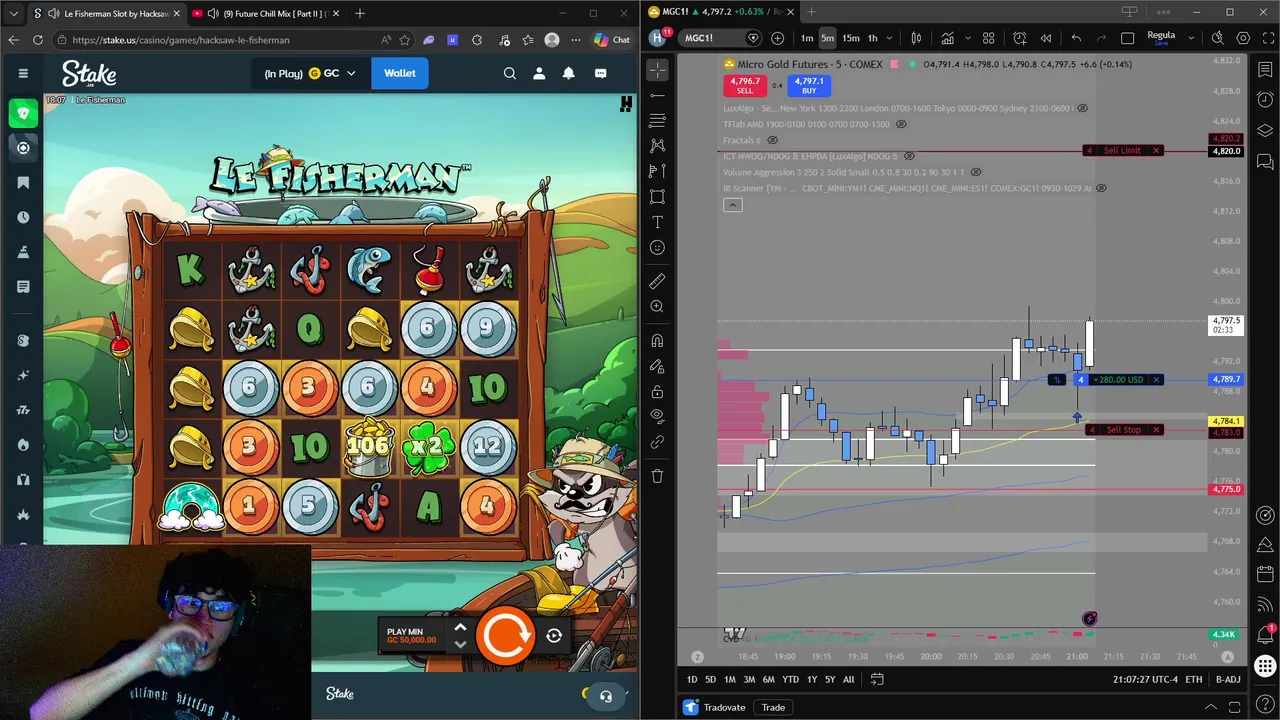The width and height of the screenshot is (1280, 720).
Task: Open the alerts clock panel
Action: coord(1265,100)
